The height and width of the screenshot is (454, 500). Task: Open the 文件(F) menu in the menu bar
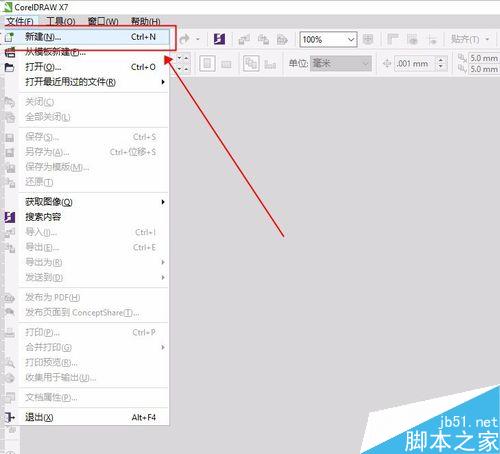tap(20, 22)
